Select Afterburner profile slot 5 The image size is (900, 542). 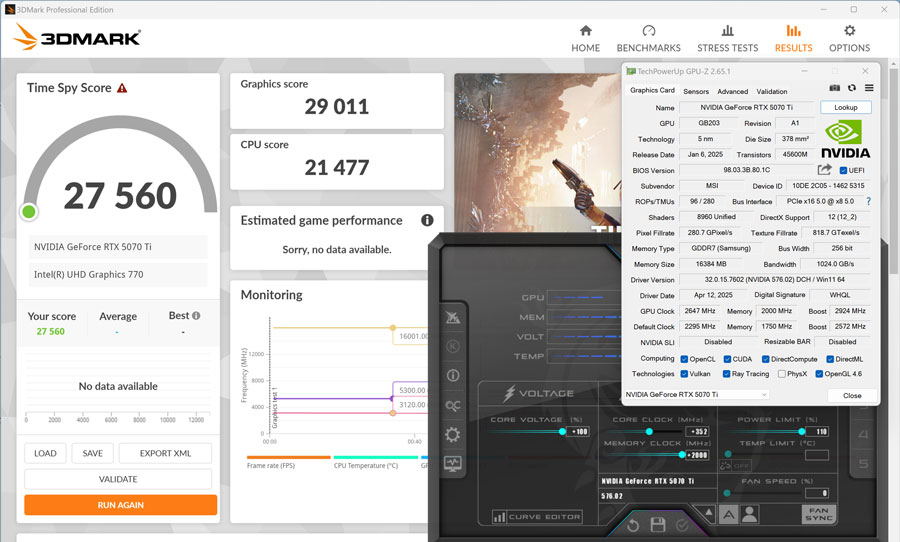(x=863, y=463)
